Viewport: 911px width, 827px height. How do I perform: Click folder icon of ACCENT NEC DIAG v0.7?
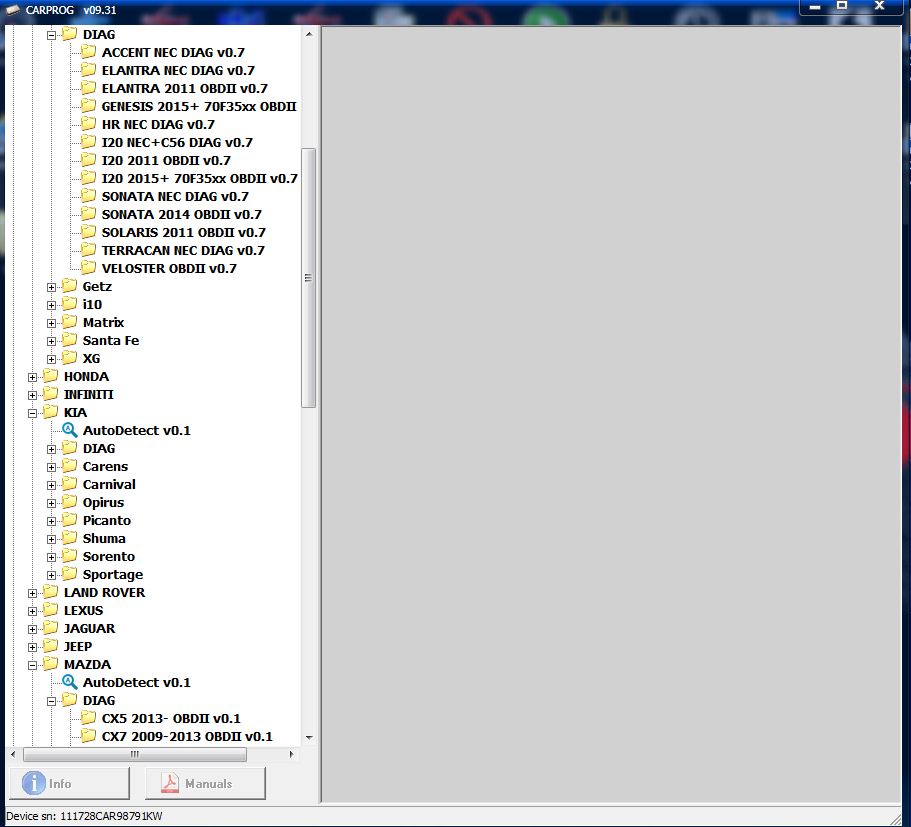coord(88,52)
